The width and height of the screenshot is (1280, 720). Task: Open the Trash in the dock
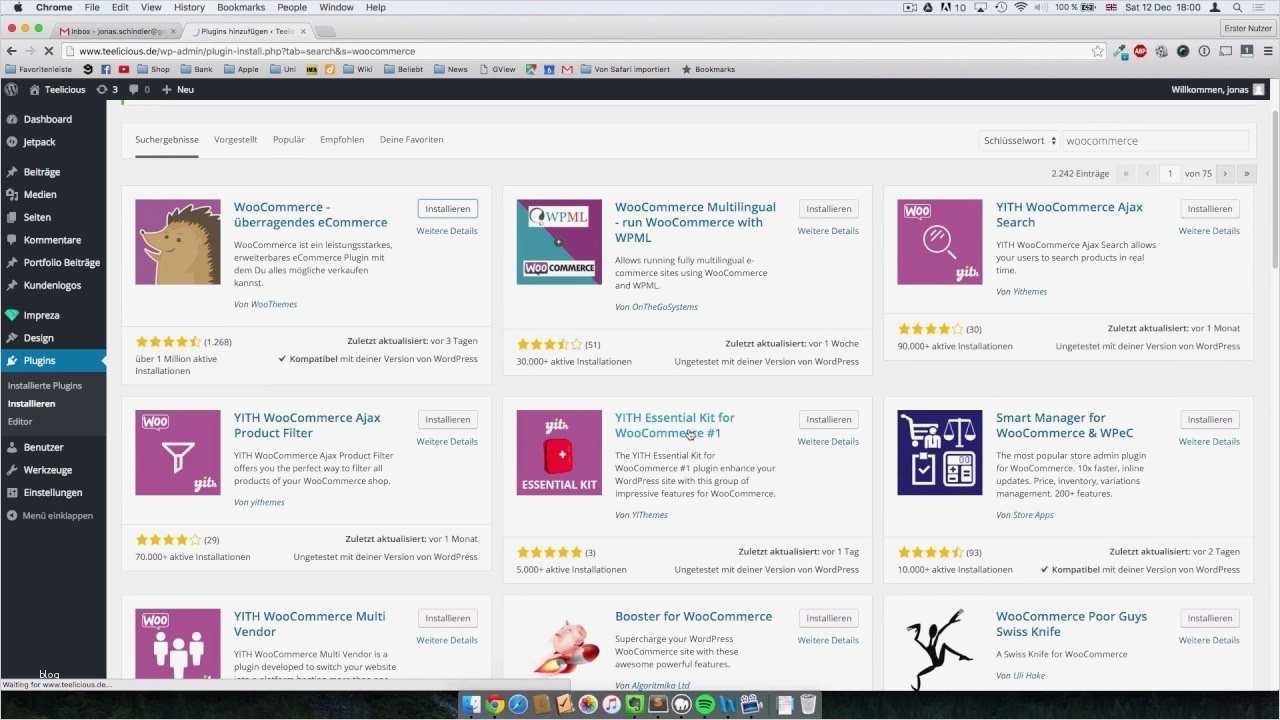(808, 704)
